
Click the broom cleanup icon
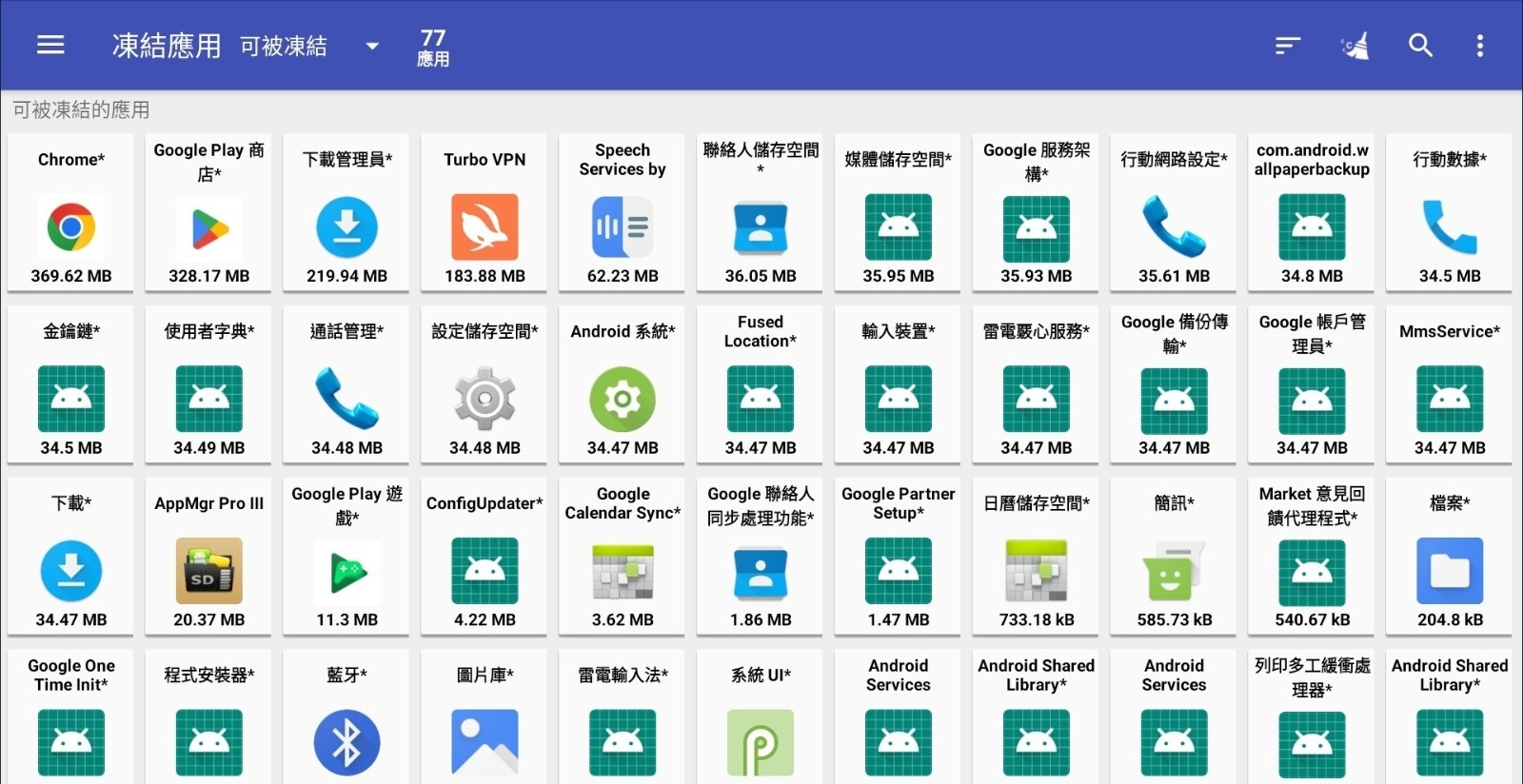pyautogui.click(x=1355, y=46)
